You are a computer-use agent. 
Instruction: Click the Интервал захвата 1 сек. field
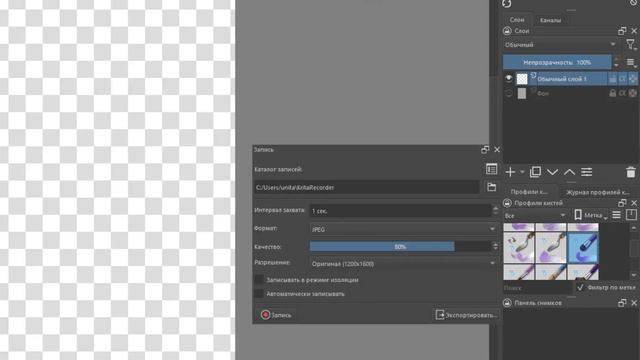(x=400, y=211)
